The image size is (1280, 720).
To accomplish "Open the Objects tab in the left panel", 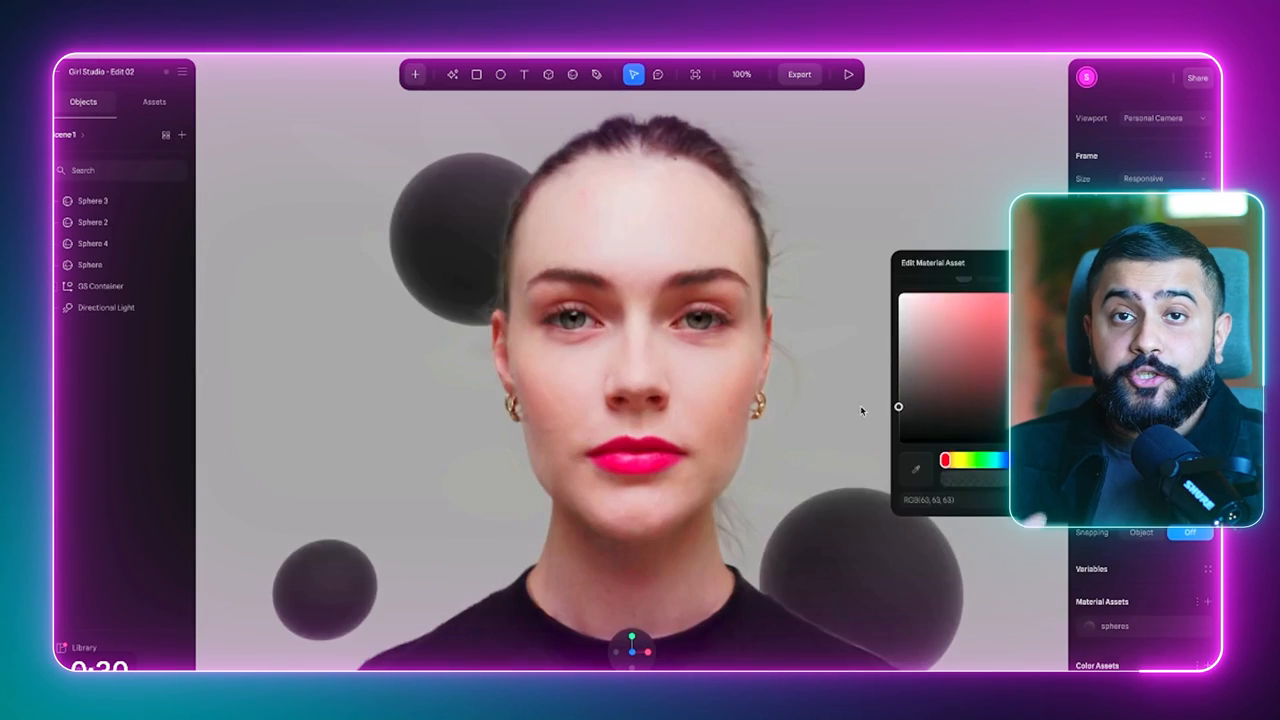I will (83, 101).
